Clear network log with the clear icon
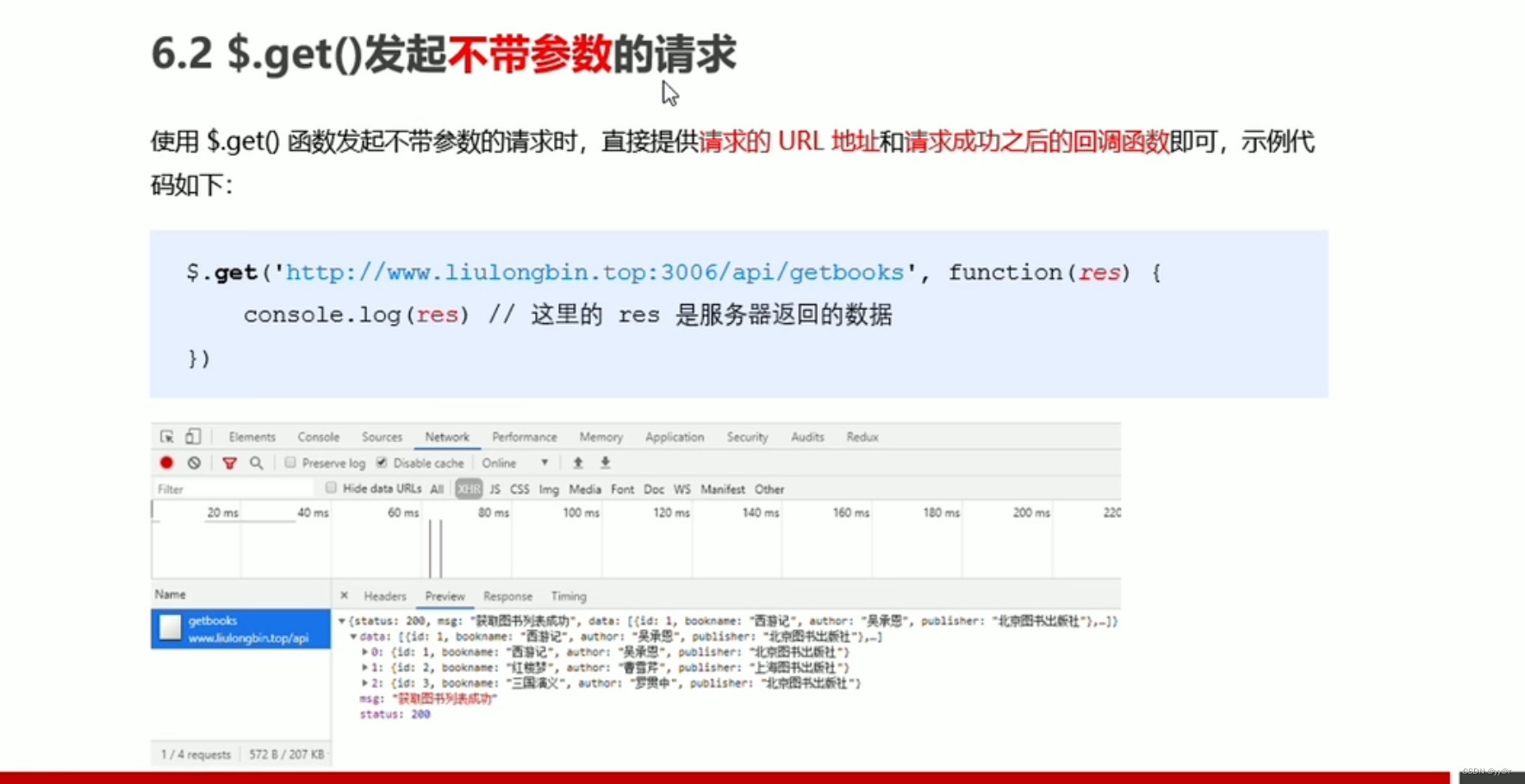The width and height of the screenshot is (1525, 784). [195, 463]
